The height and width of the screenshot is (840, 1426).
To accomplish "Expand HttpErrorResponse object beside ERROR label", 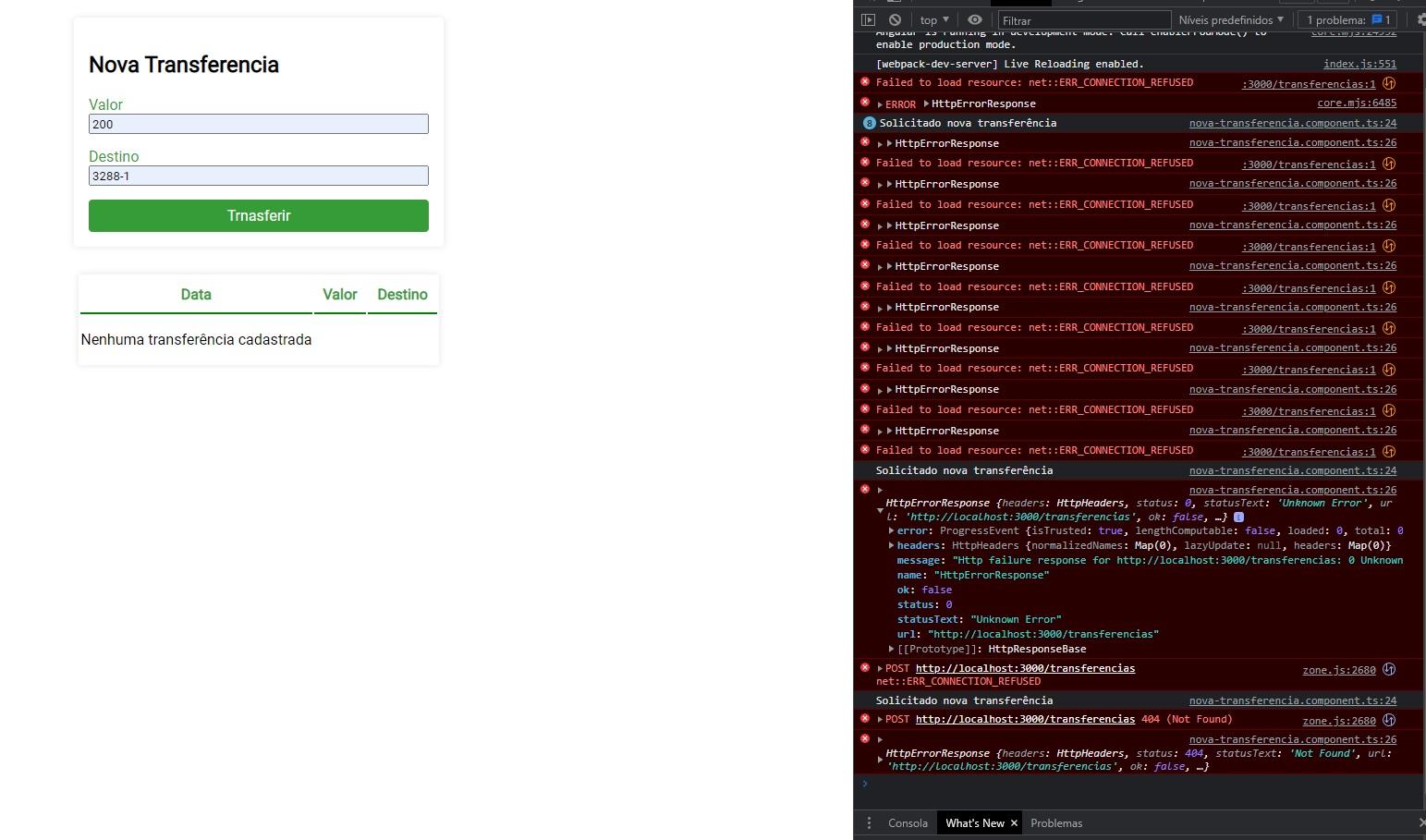I will tap(926, 103).
